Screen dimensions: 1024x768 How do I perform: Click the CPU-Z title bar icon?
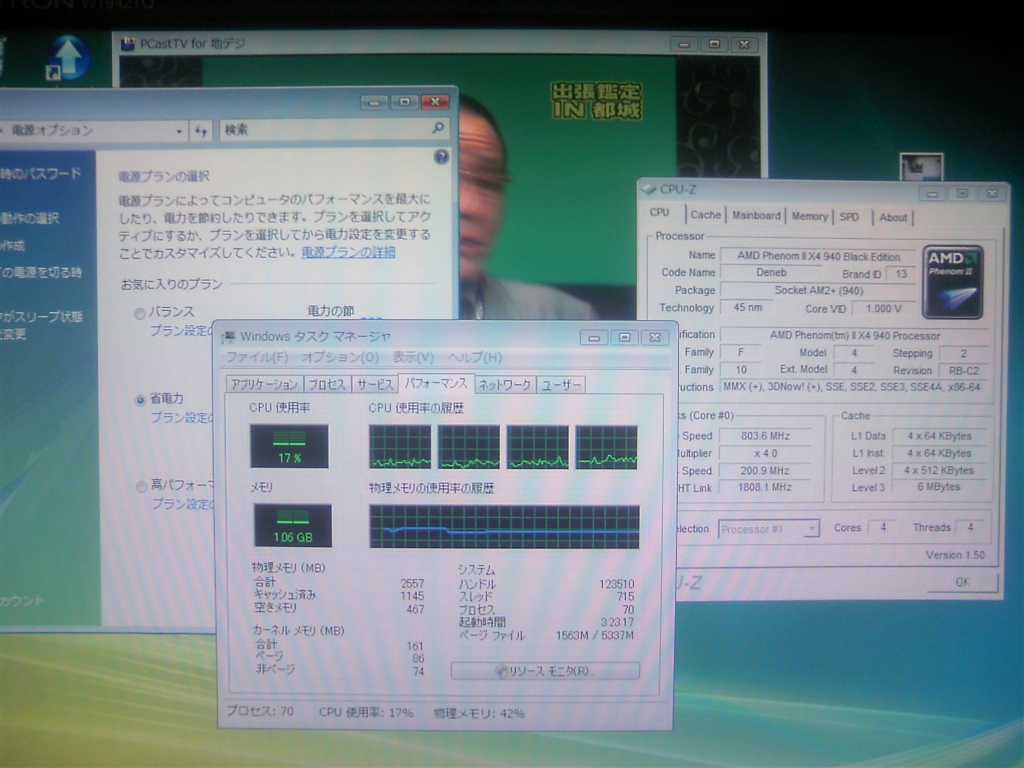(x=648, y=189)
